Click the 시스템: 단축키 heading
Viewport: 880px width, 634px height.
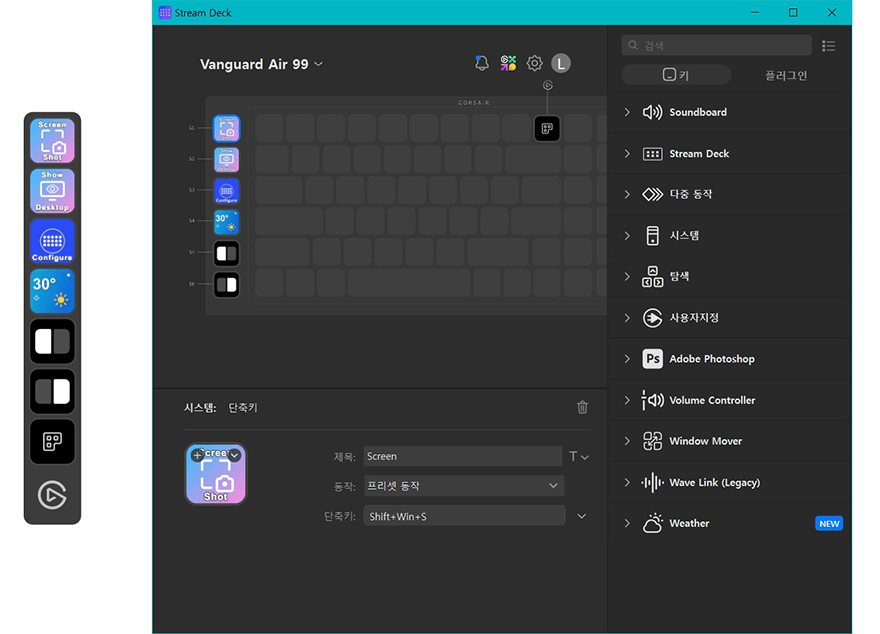[x=221, y=408]
